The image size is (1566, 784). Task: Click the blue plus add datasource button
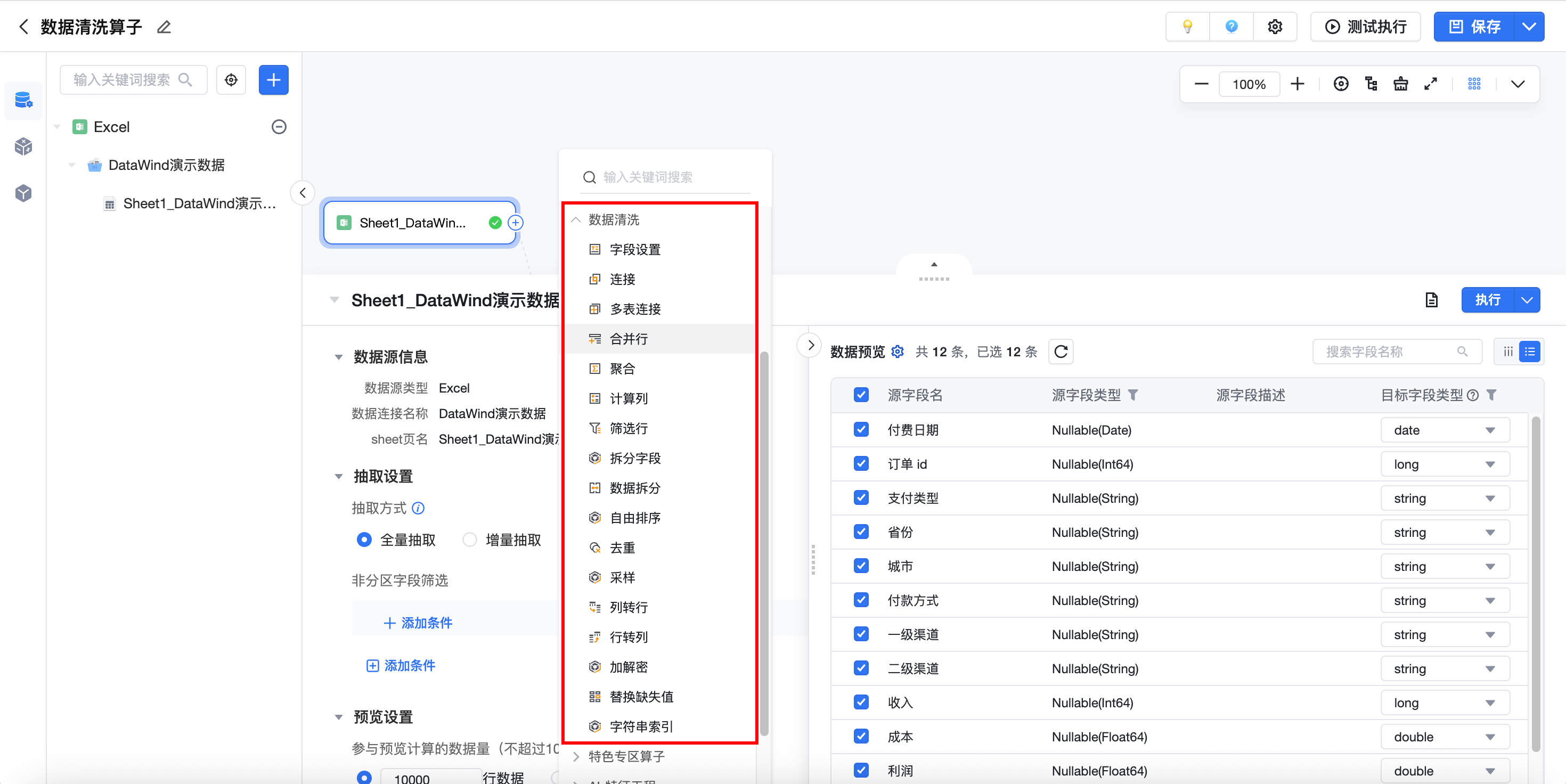coord(274,80)
